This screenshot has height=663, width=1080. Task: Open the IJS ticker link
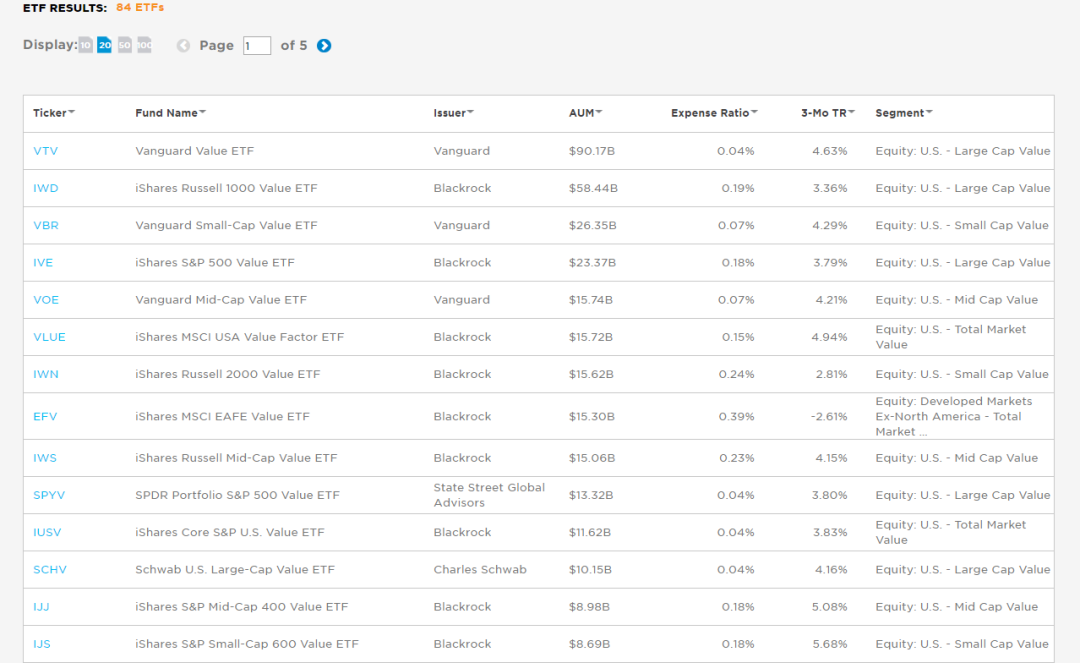pos(42,644)
